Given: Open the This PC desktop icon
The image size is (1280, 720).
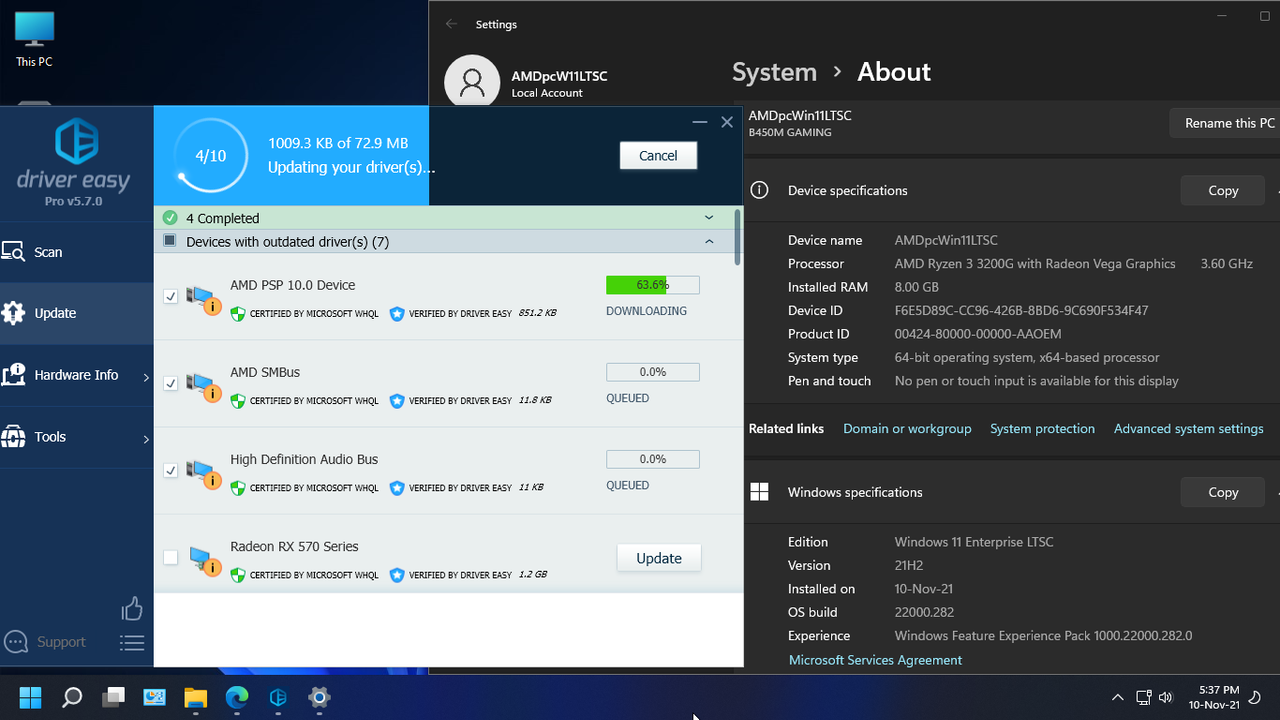Looking at the screenshot, I should point(34,41).
